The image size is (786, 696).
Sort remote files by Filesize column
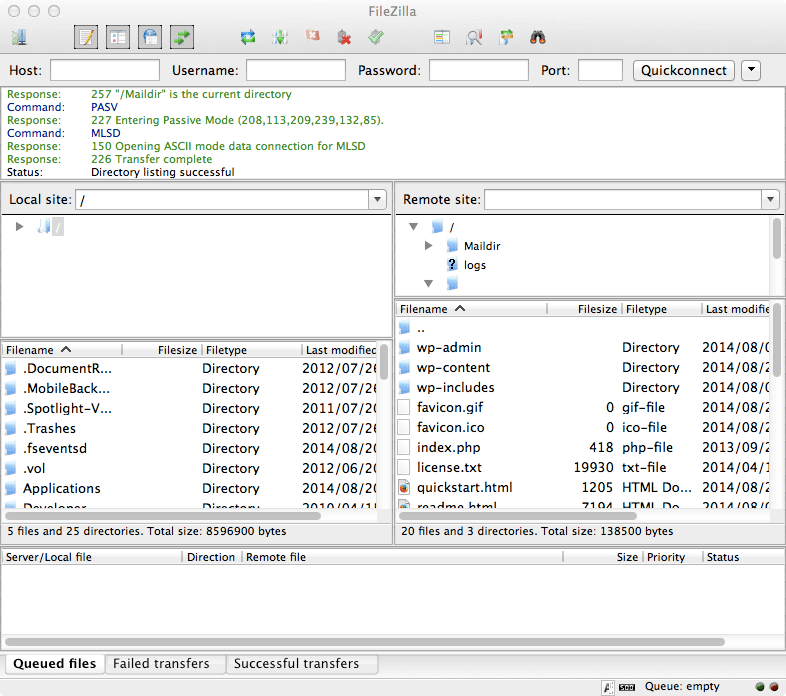coord(584,309)
